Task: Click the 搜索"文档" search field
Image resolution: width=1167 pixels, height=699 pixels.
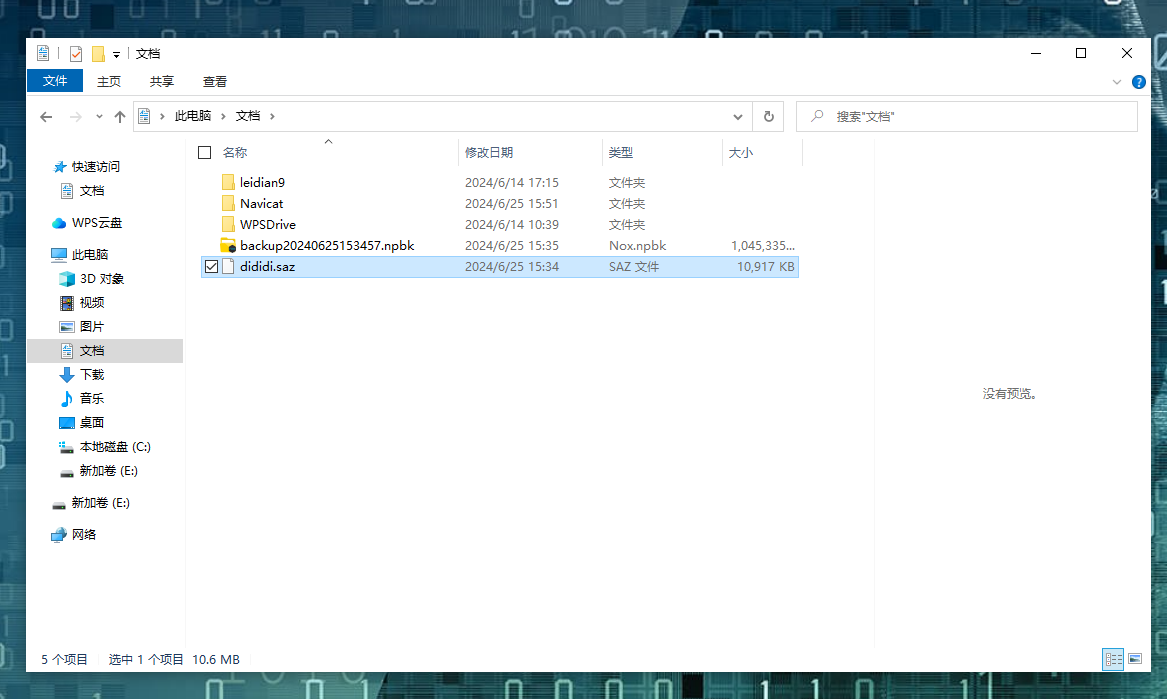Action: (x=975, y=116)
